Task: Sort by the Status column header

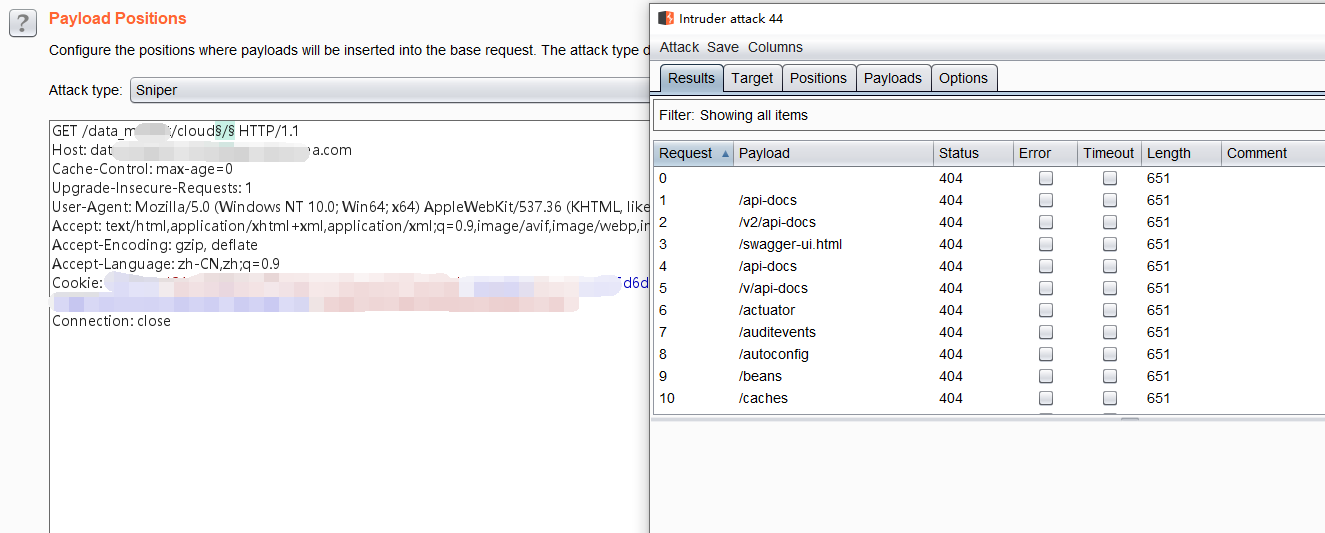Action: coord(973,153)
